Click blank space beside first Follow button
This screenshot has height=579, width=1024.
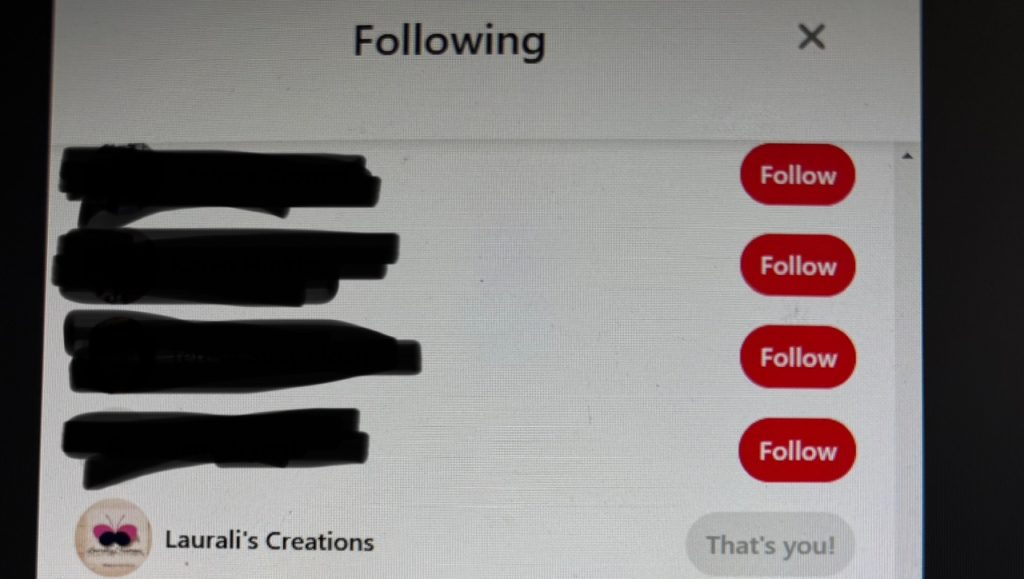tap(562, 176)
